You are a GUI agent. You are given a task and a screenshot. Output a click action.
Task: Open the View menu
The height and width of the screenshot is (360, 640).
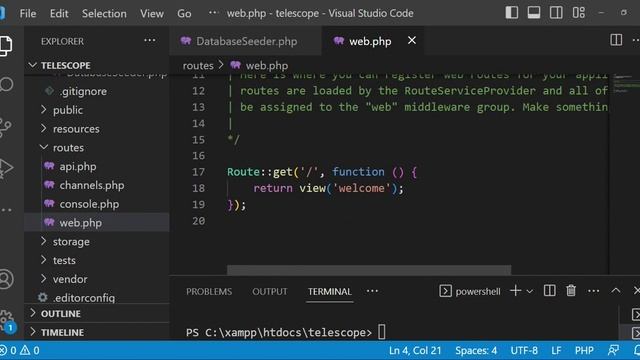pos(152,13)
